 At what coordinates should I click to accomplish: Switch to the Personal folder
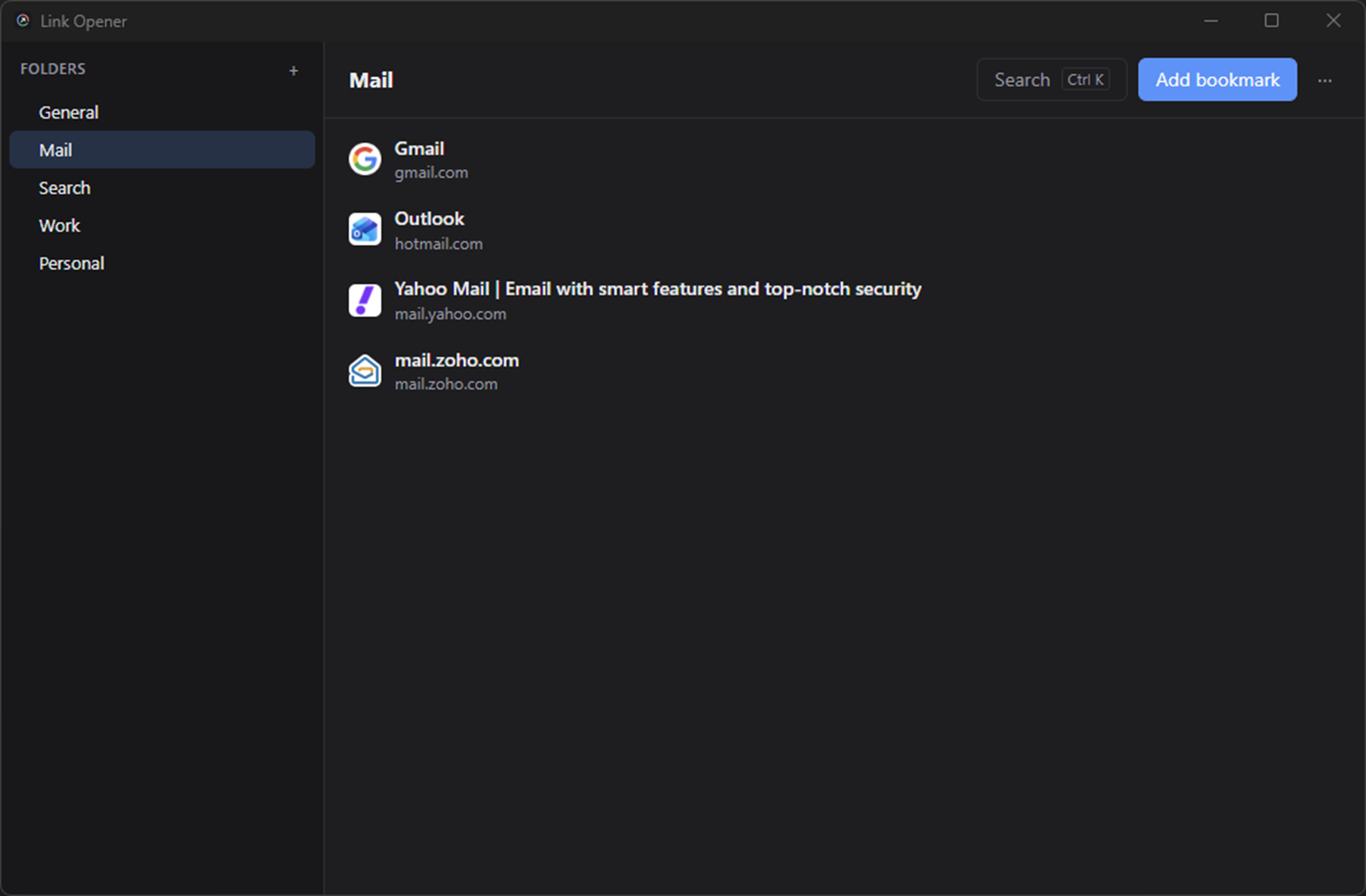(162, 263)
